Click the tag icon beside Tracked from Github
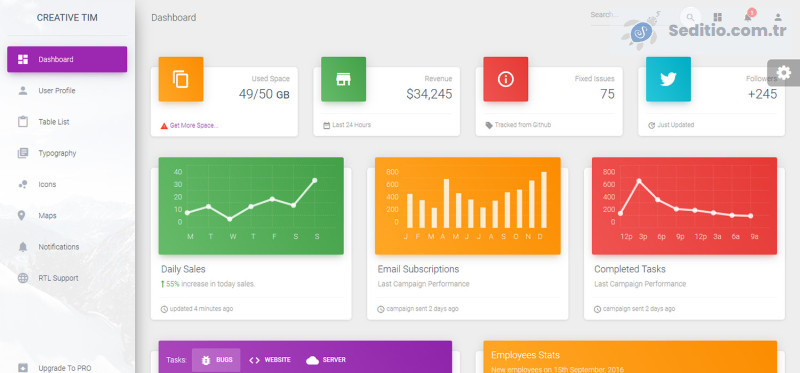 489,125
